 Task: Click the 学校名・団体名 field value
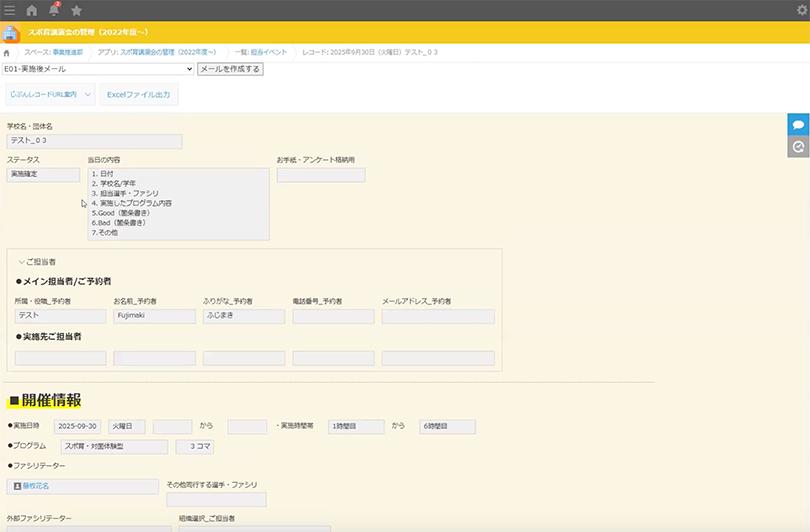[x=94, y=142]
